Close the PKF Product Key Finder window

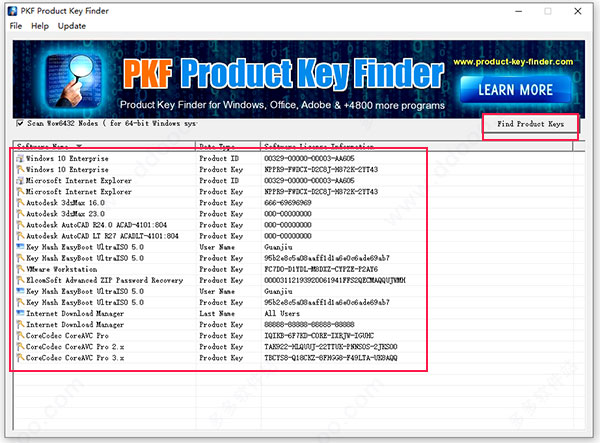coord(578,11)
